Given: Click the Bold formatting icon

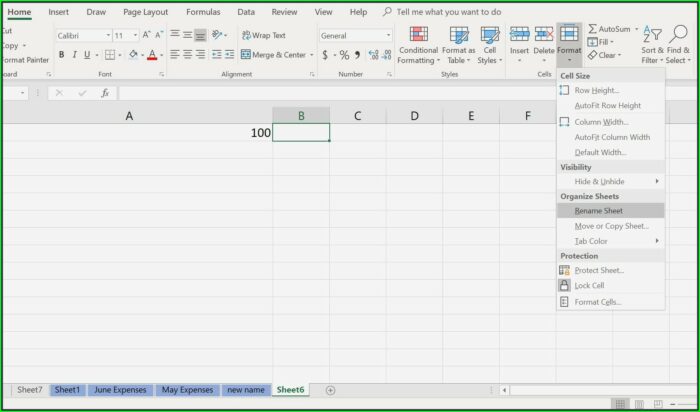Looking at the screenshot, I should tap(62, 55).
